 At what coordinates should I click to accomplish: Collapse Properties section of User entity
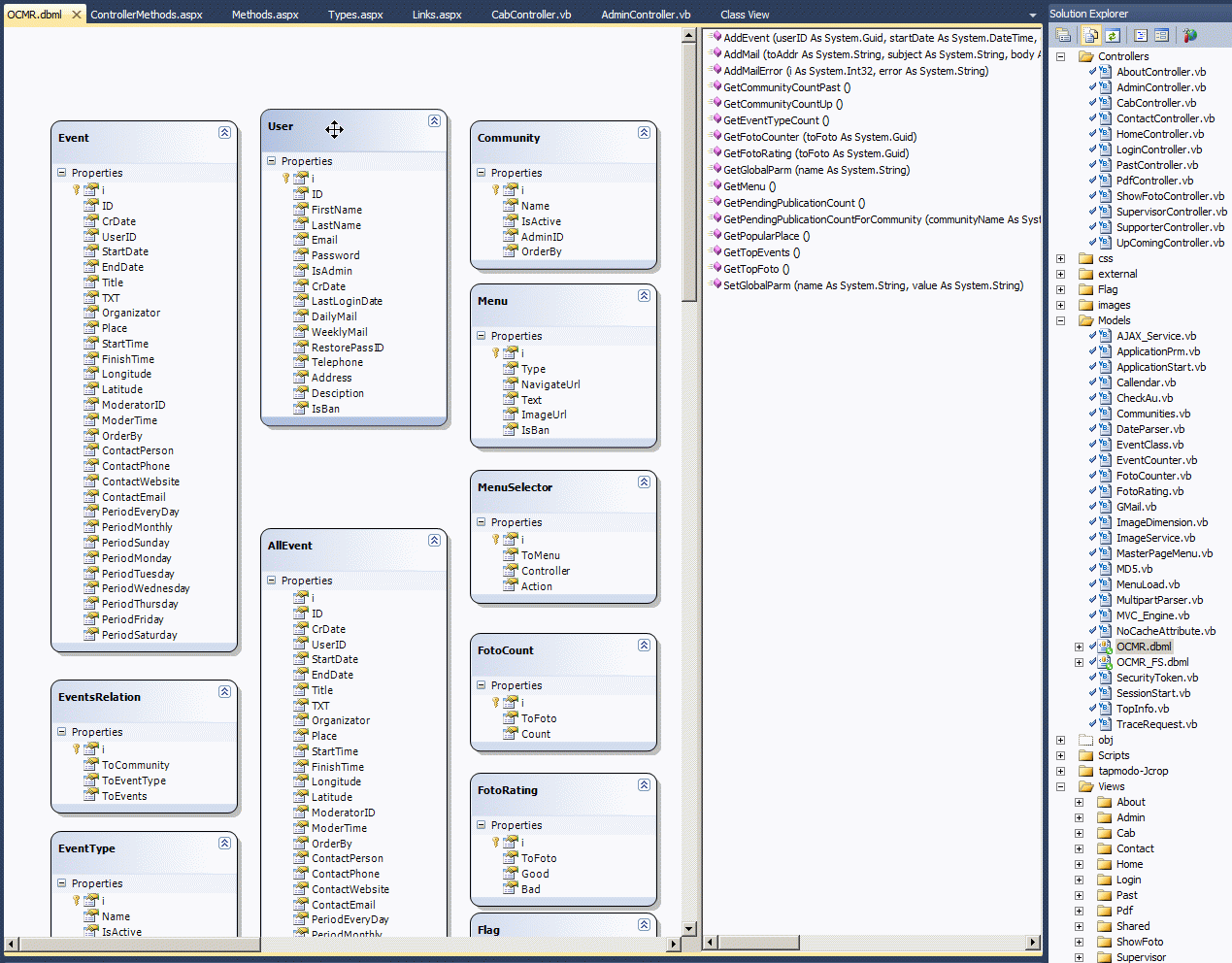point(271,161)
